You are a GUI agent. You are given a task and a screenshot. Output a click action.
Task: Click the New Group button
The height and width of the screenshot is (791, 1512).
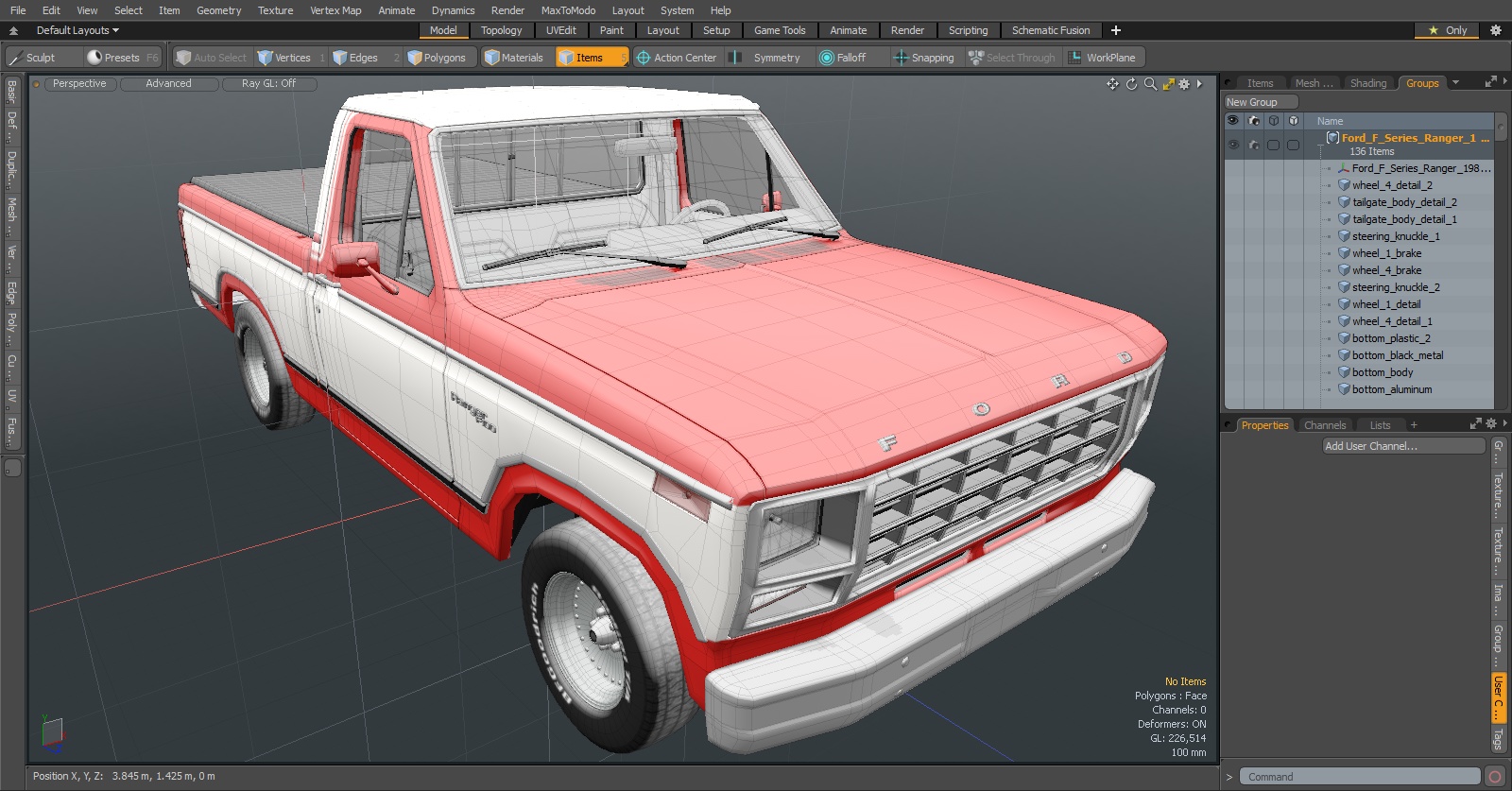pos(1261,102)
